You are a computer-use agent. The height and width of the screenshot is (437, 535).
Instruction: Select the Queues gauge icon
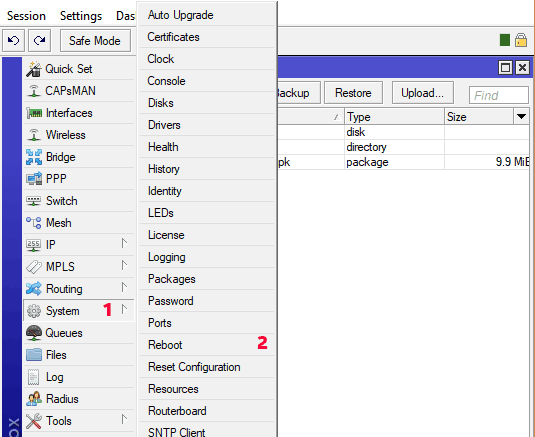tap(34, 333)
